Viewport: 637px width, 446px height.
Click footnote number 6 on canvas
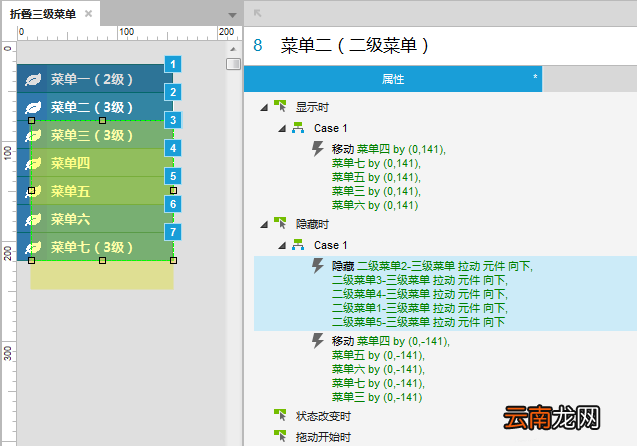pyautogui.click(x=173, y=204)
